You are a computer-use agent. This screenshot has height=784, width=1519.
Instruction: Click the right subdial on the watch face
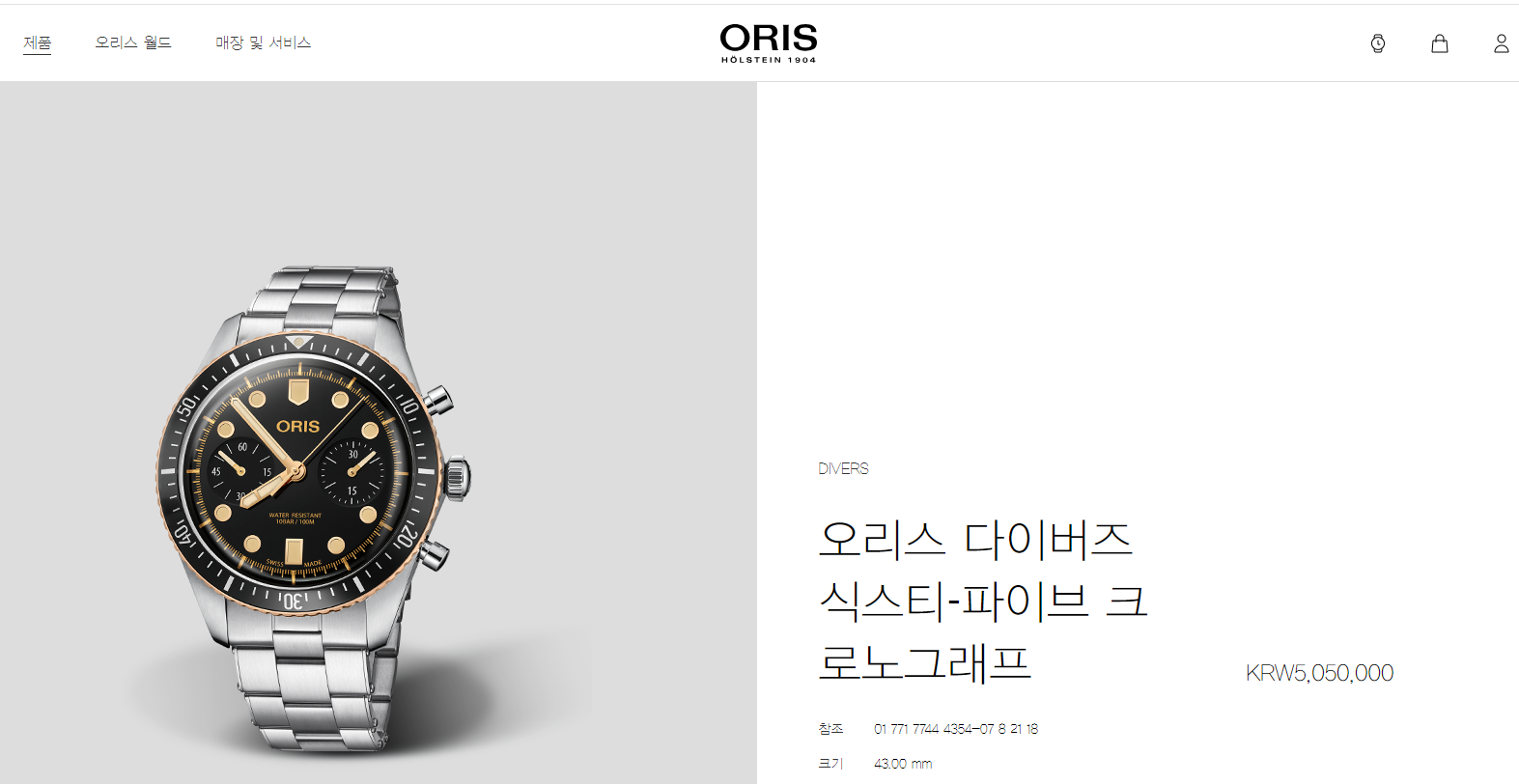pyautogui.click(x=353, y=472)
